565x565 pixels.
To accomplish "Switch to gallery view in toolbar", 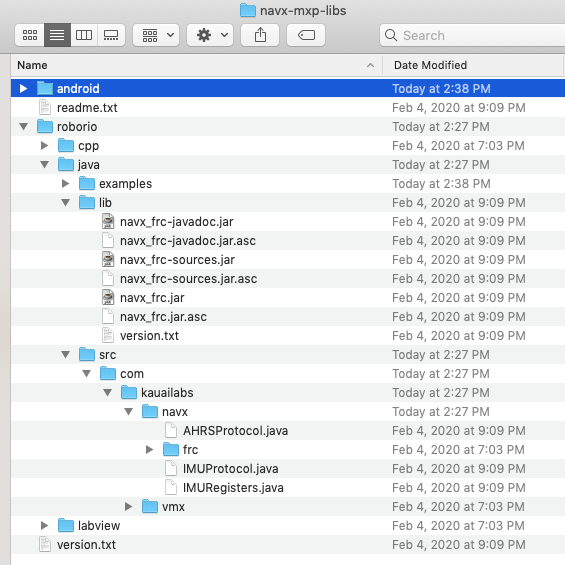I will 111,35.
